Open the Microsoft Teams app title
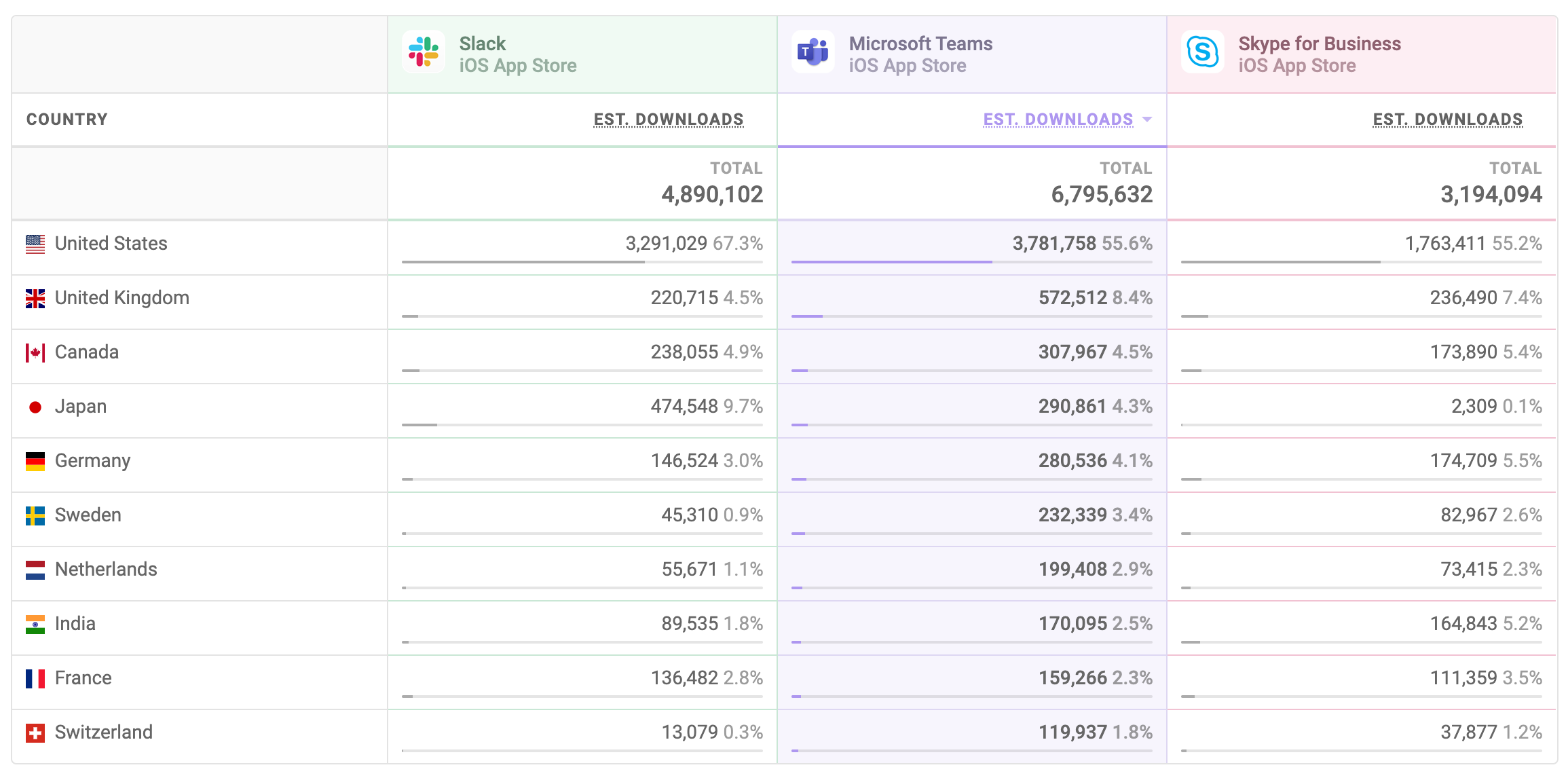1568x778 pixels. click(920, 43)
